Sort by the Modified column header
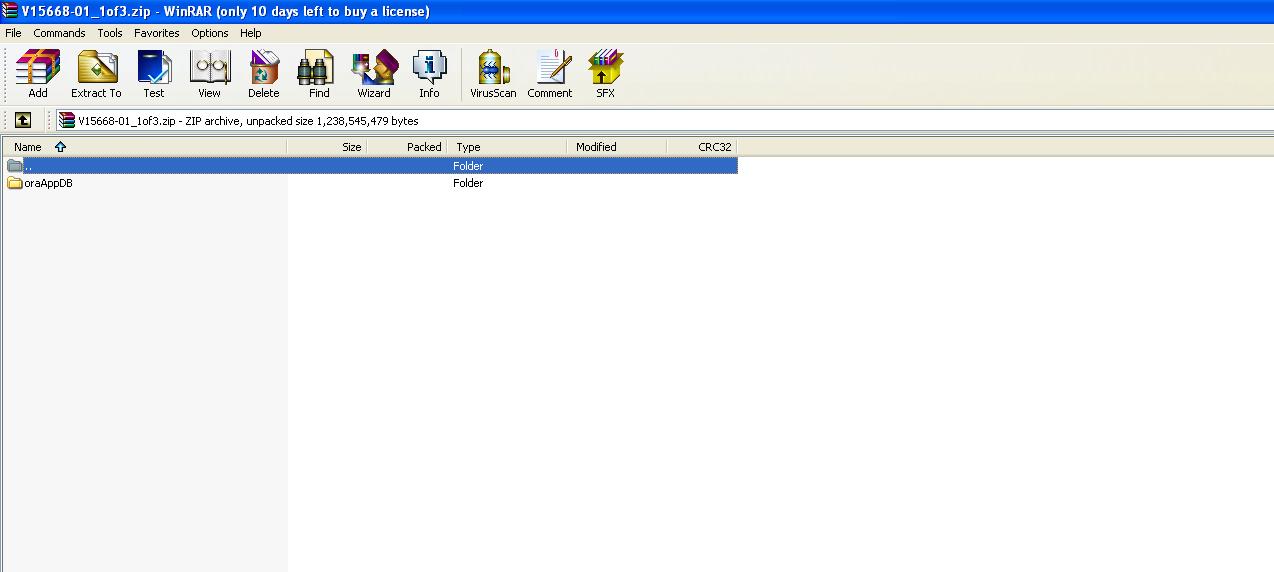The width and height of the screenshot is (1274, 572). click(x=596, y=147)
